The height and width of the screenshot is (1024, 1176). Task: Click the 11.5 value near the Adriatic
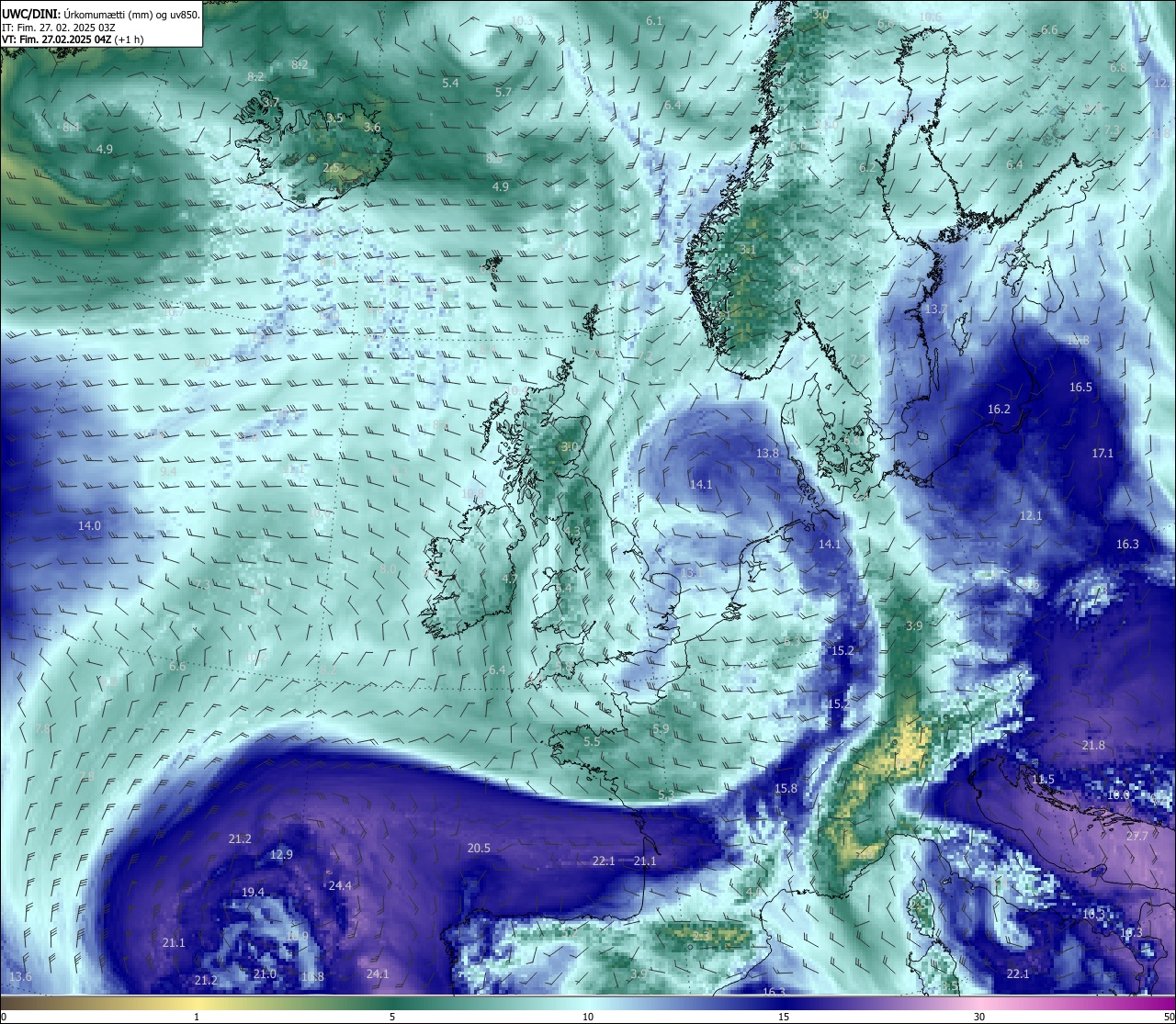[1043, 779]
